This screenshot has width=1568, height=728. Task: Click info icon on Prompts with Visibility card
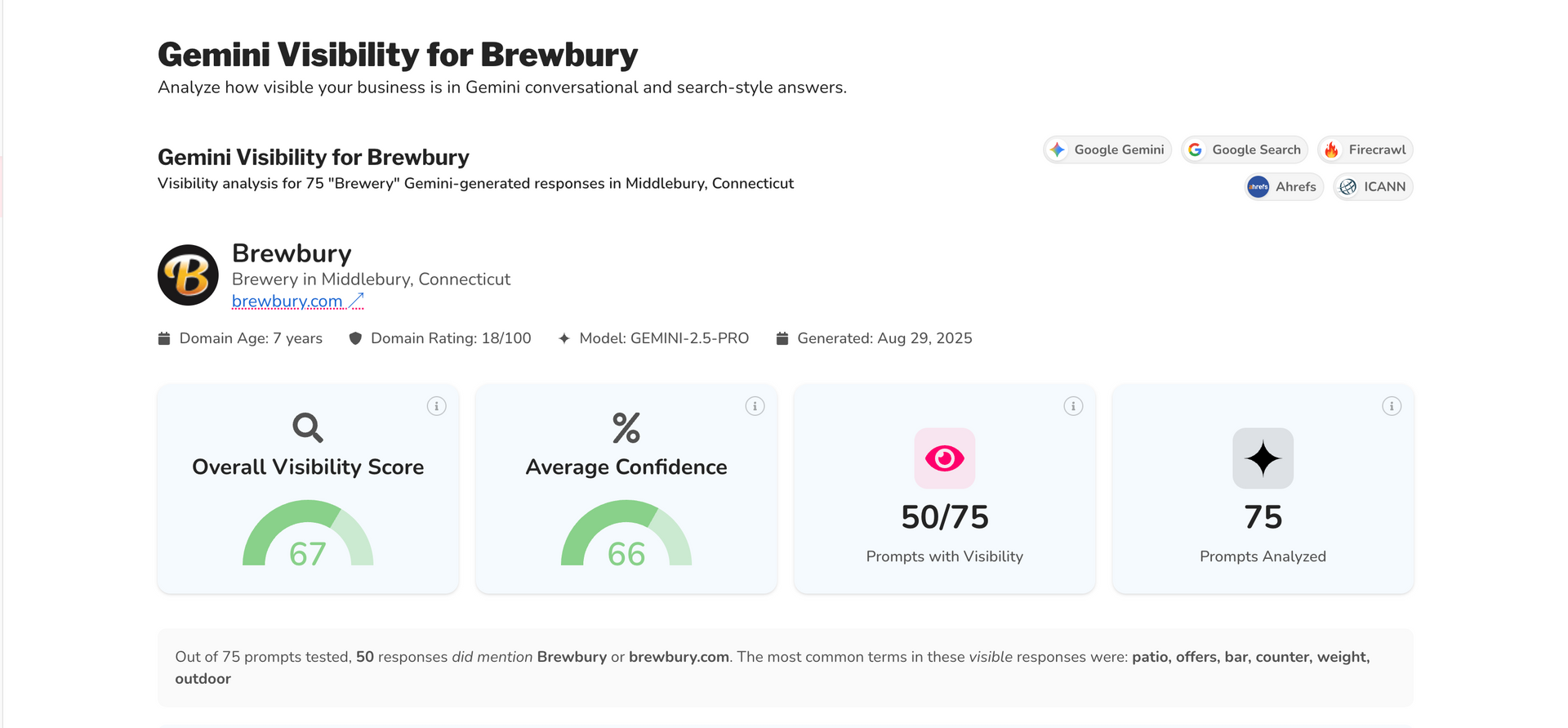tap(1073, 406)
